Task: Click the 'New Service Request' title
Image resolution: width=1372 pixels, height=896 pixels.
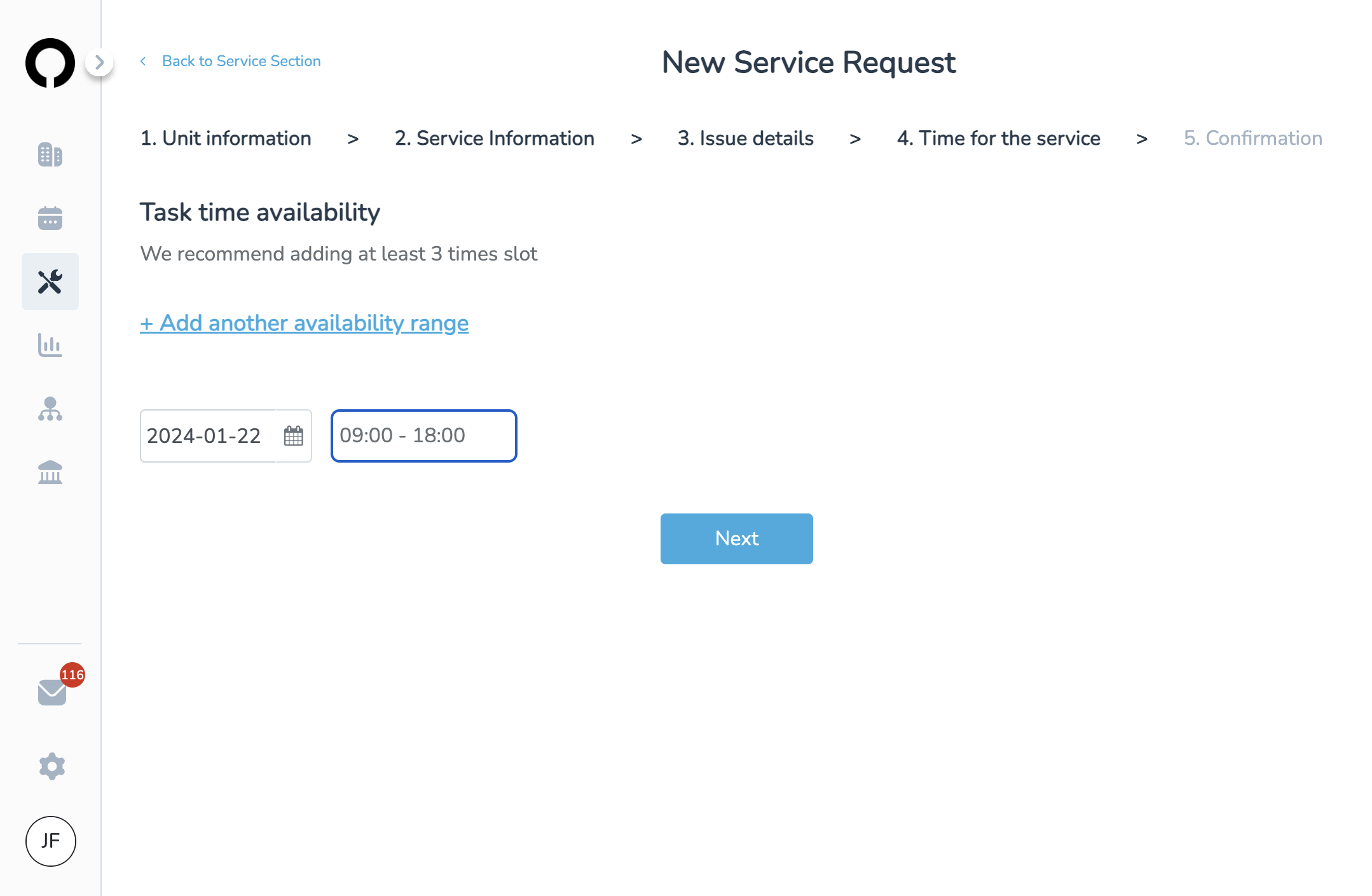Action: 809,62
